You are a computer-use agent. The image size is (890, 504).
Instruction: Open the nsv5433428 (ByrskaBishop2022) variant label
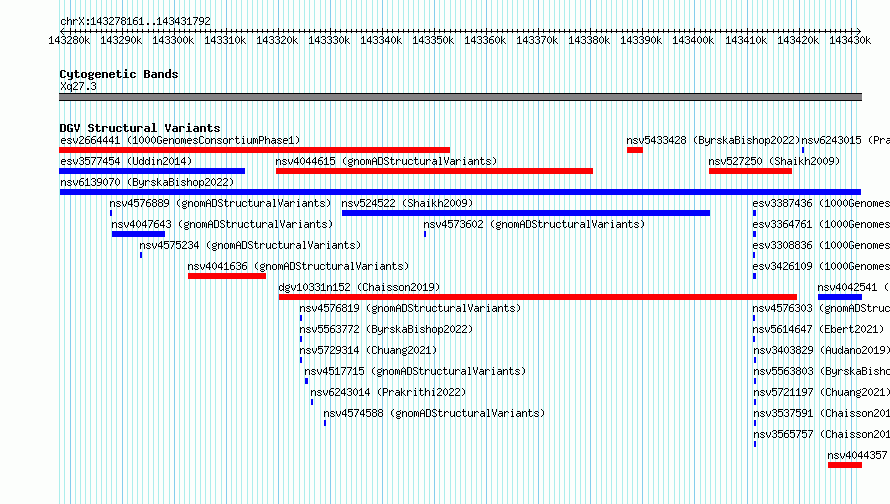(x=713, y=140)
